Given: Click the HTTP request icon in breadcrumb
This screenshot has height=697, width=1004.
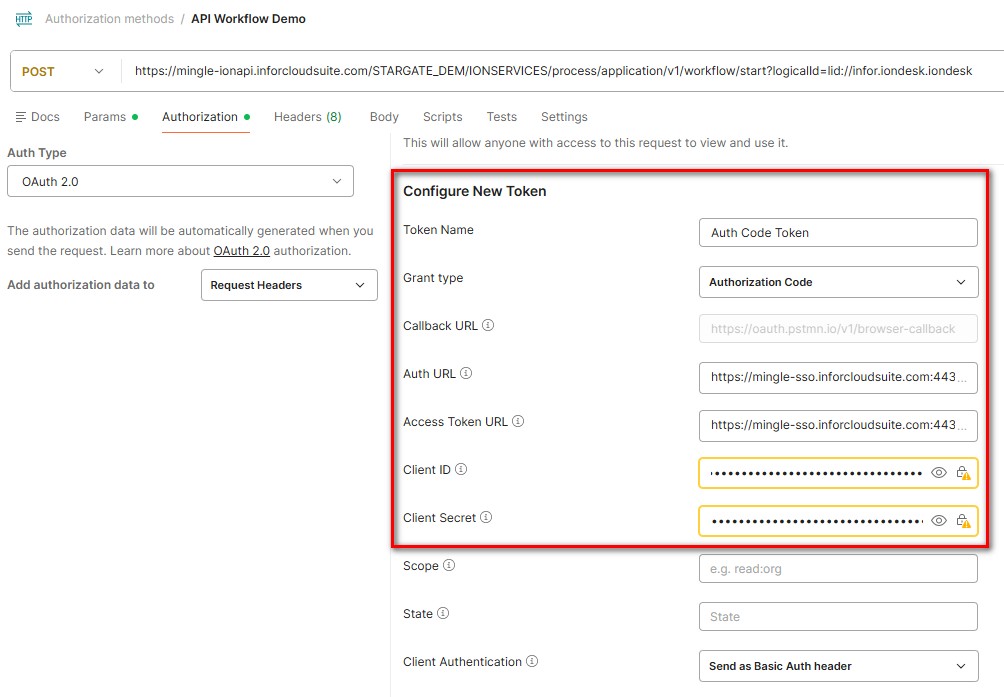Looking at the screenshot, I should coord(24,19).
